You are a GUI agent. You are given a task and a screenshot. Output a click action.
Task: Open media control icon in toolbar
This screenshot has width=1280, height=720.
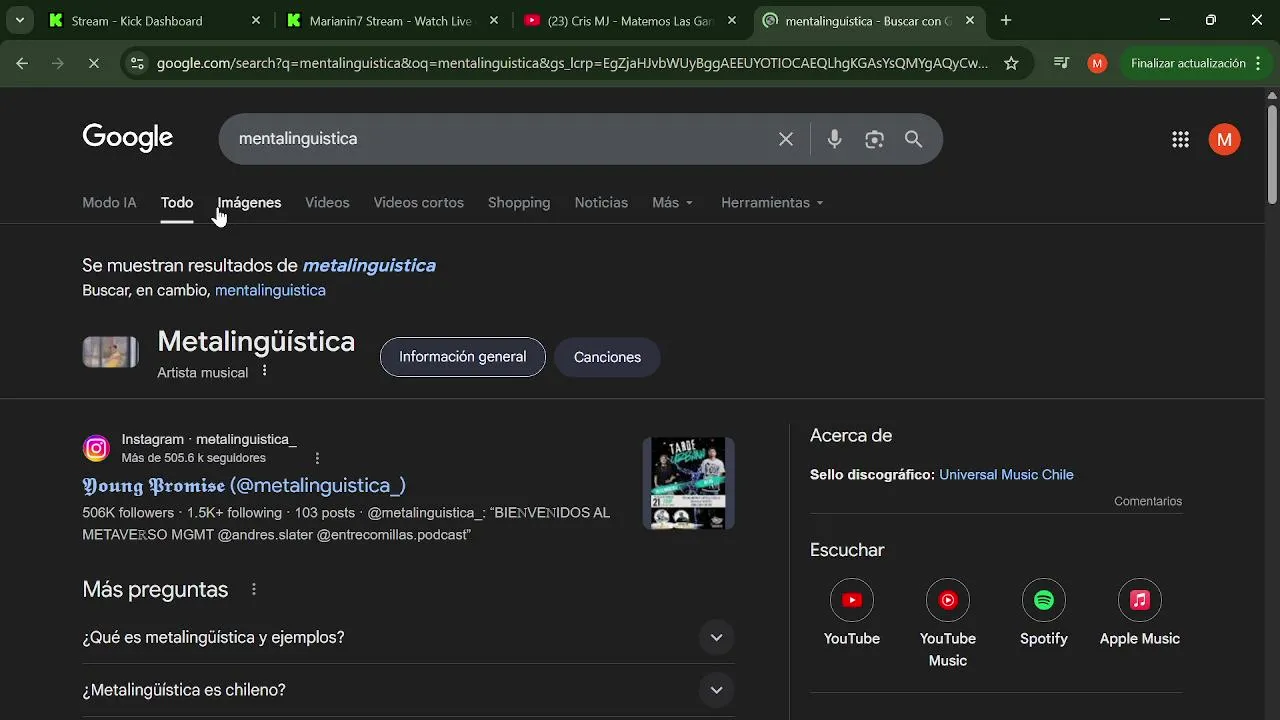click(x=1062, y=63)
